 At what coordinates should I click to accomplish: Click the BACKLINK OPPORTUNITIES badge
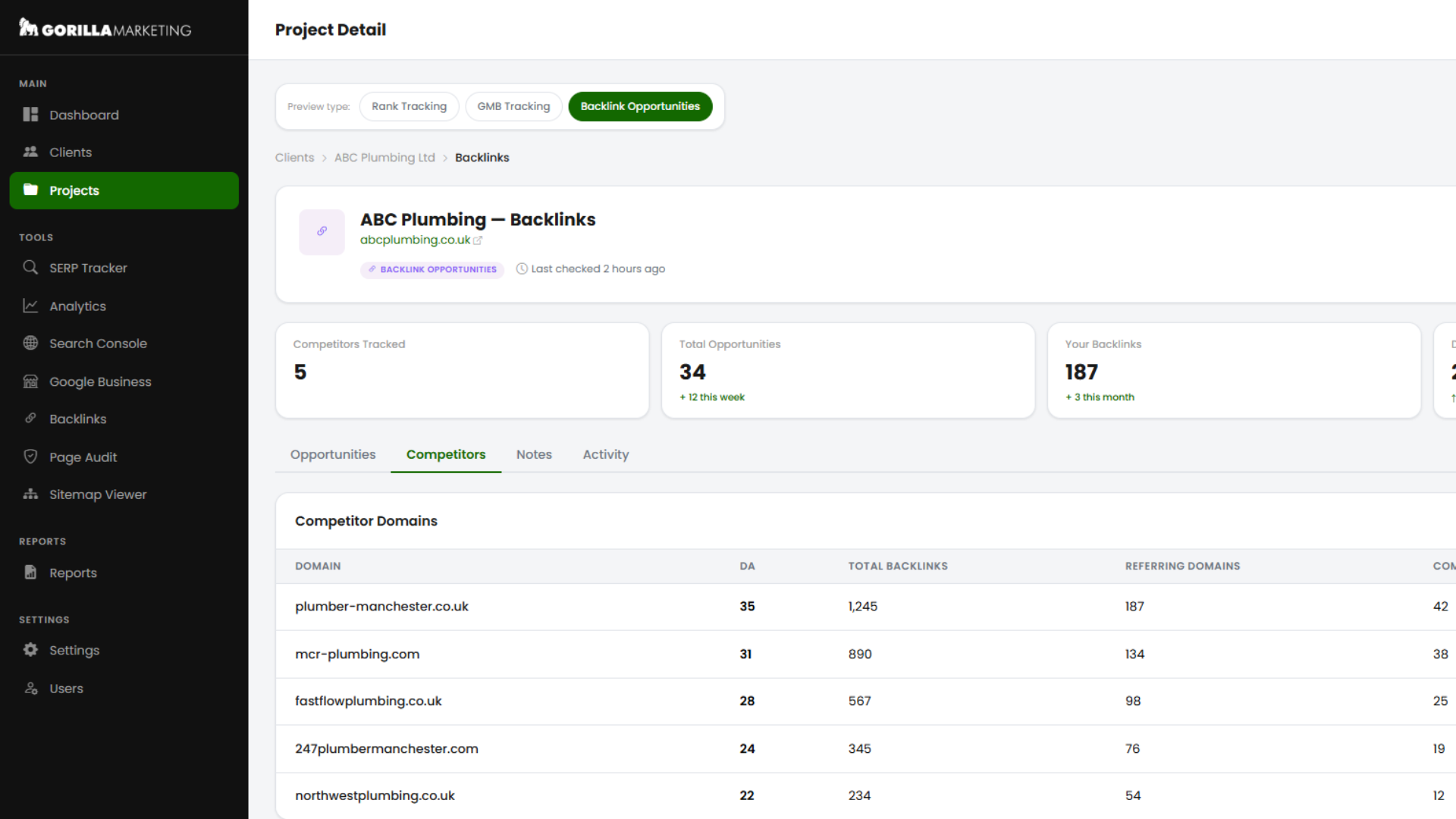432,269
